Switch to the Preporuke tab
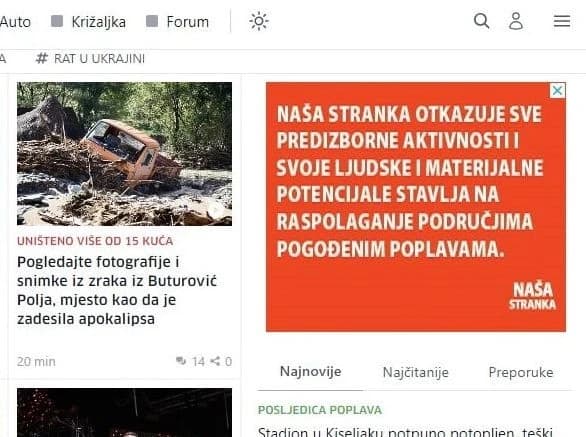 [x=521, y=372]
